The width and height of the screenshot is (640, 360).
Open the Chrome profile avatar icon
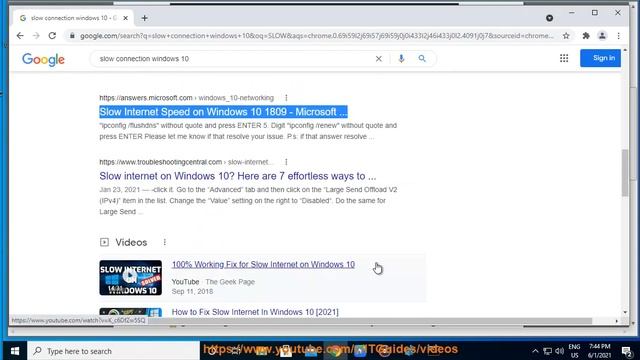click(602, 36)
